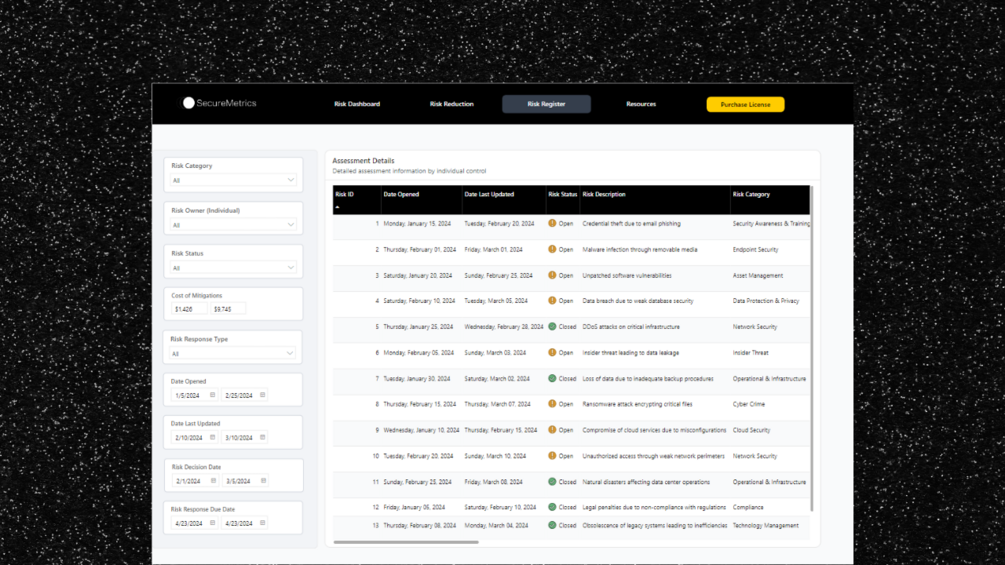Image resolution: width=1005 pixels, height=565 pixels.
Task: Open calendar for Date Last Updated end
Action: point(263,438)
